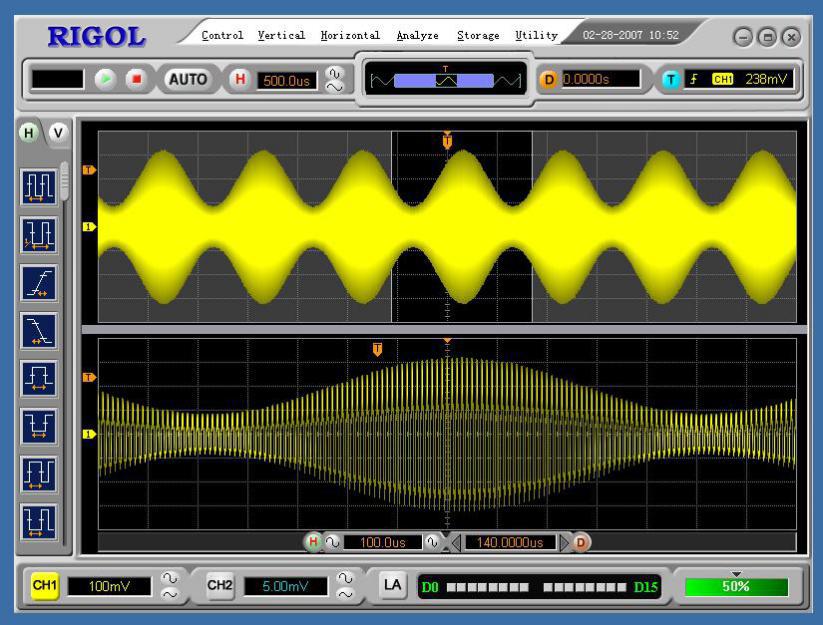Start acquisition with the green run button
Viewport: 823px width, 625px height.
(105, 79)
